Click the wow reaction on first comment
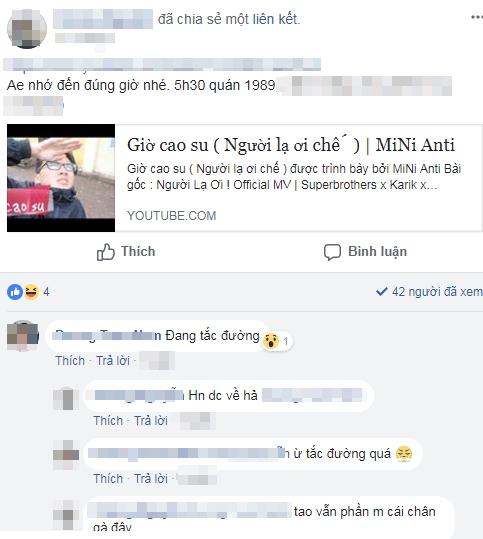Viewport: 483px width, 539px height. (271, 341)
